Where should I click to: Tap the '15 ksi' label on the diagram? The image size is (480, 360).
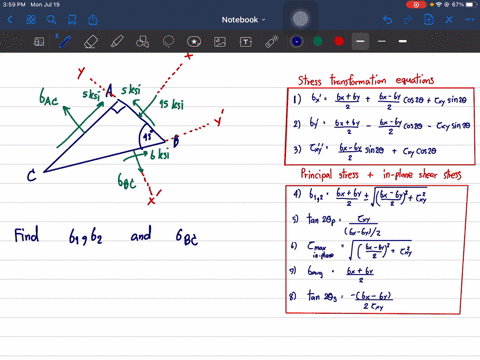171,104
